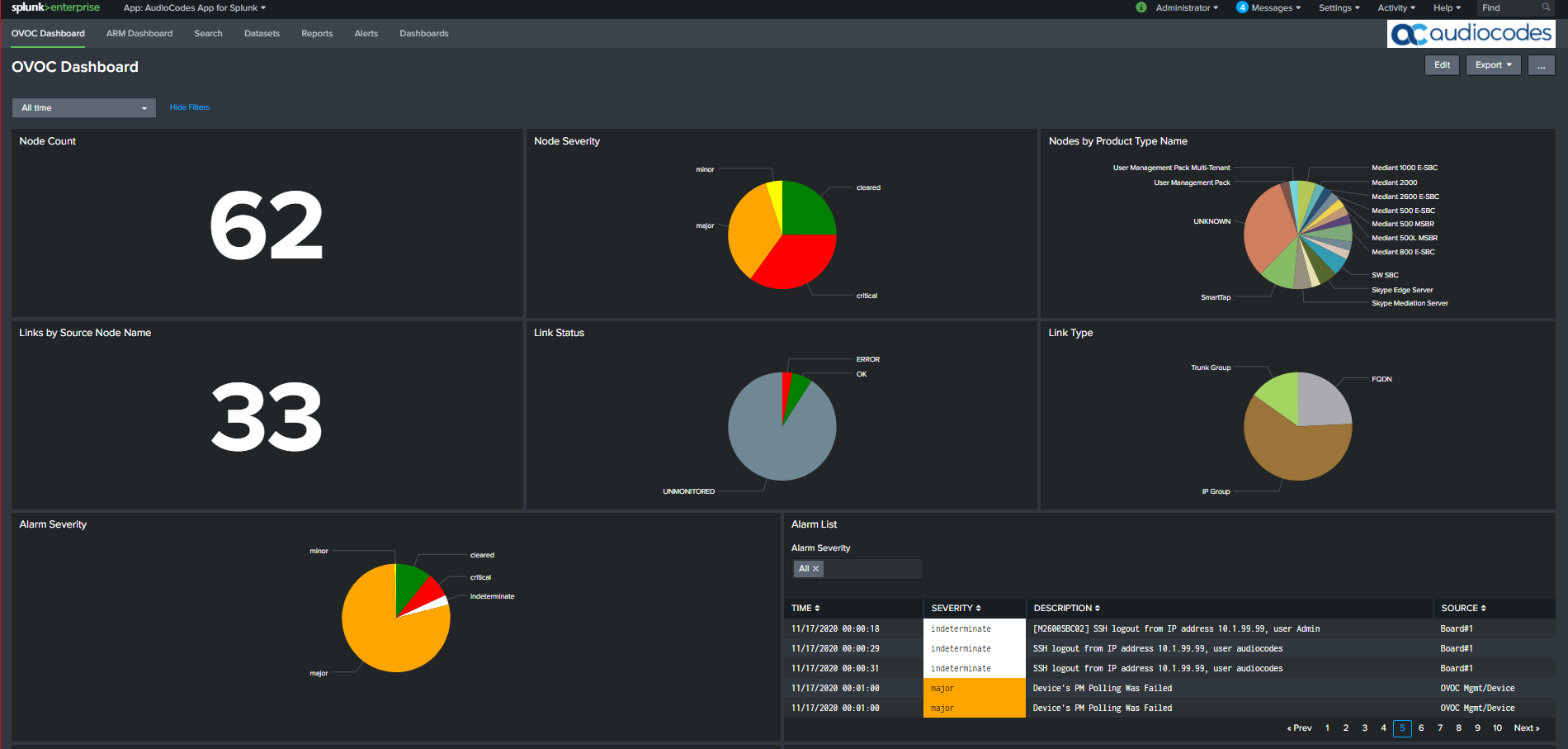Click the Mediant 800 E-SBC legend label
The height and width of the screenshot is (749, 1568).
(1403, 253)
